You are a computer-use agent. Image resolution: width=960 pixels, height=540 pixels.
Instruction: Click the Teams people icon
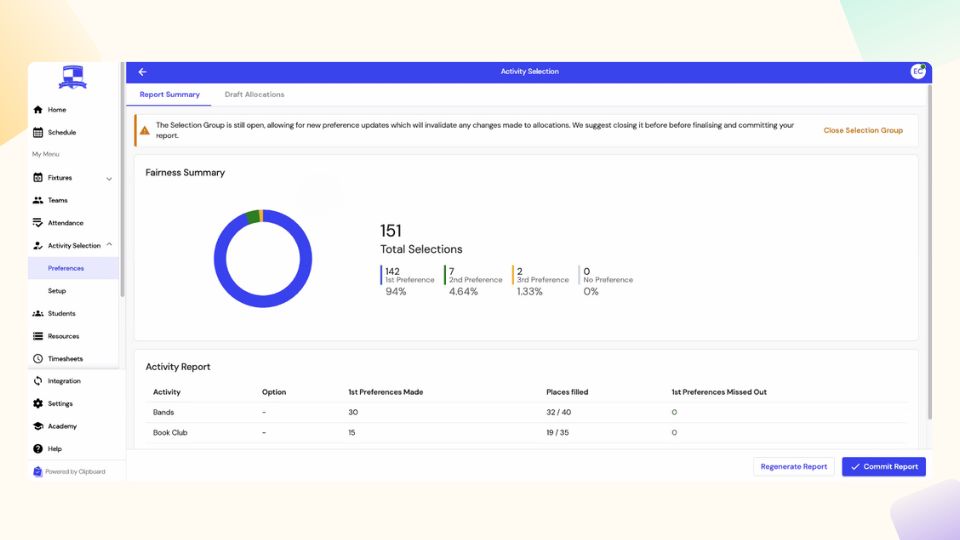(x=38, y=200)
